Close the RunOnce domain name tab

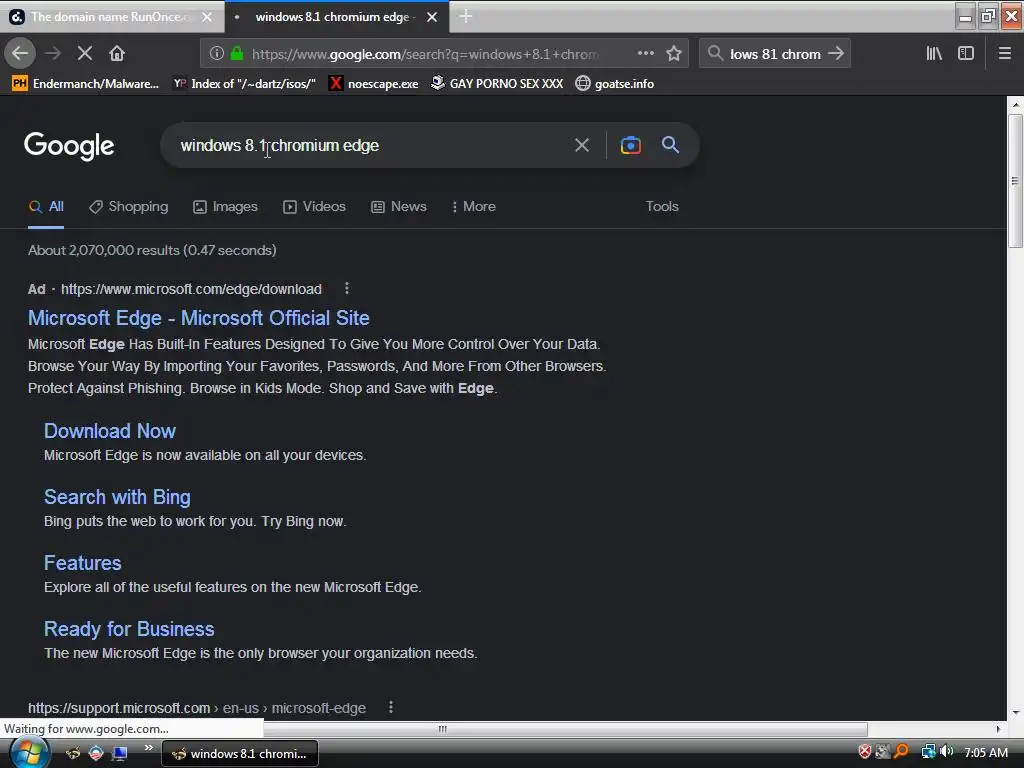207,17
